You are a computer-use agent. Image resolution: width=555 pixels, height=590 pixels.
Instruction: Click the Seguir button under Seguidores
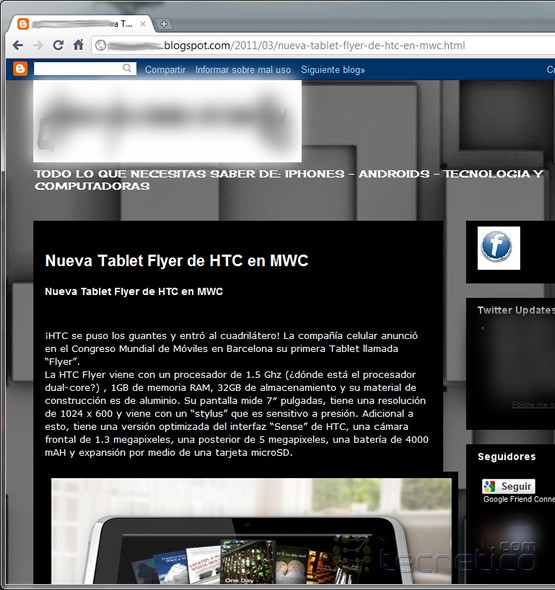click(x=508, y=486)
